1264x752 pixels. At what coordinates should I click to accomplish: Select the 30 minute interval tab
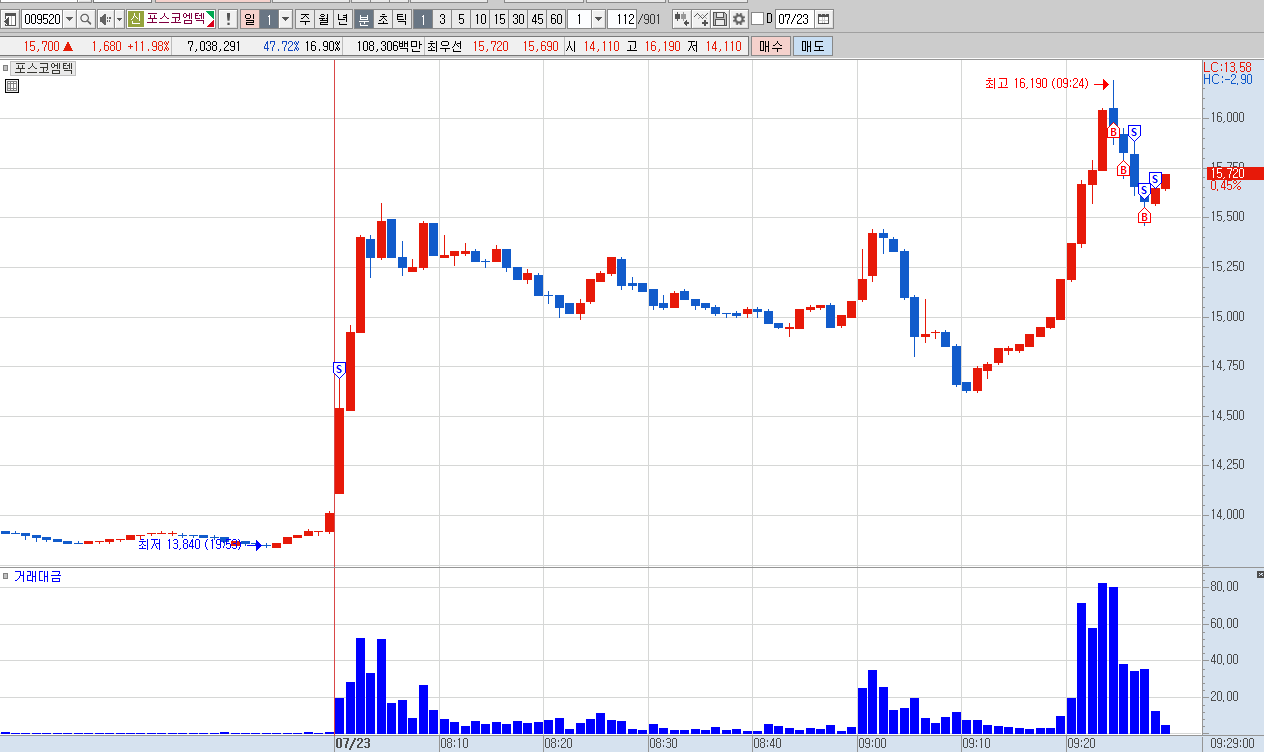pos(518,19)
